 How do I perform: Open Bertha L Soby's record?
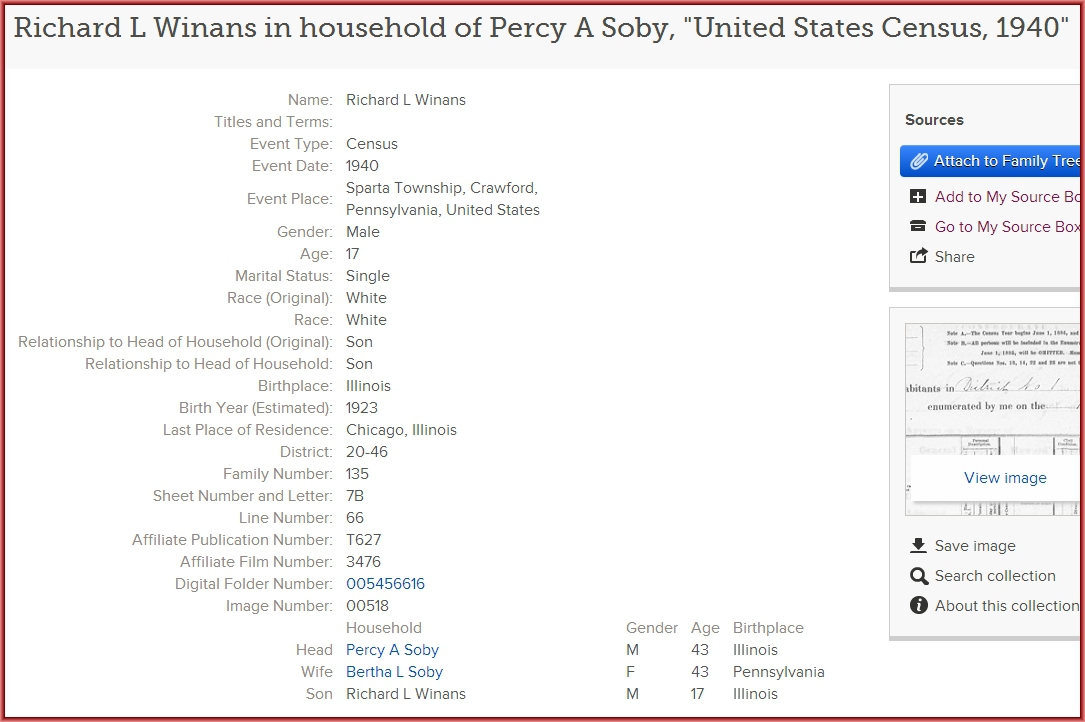pyautogui.click(x=394, y=672)
